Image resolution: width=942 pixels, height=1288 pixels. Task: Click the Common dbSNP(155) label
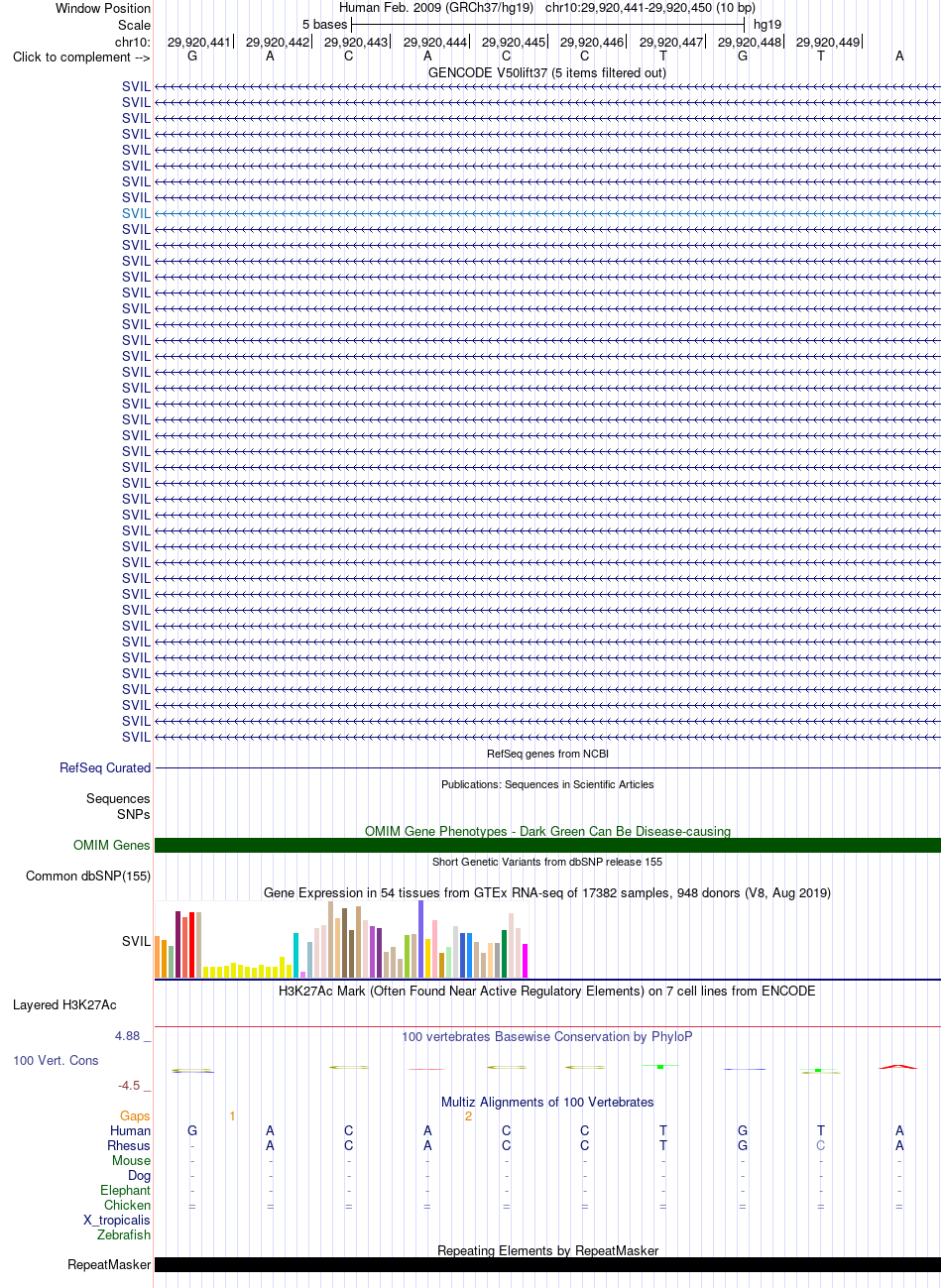pyautogui.click(x=88, y=876)
